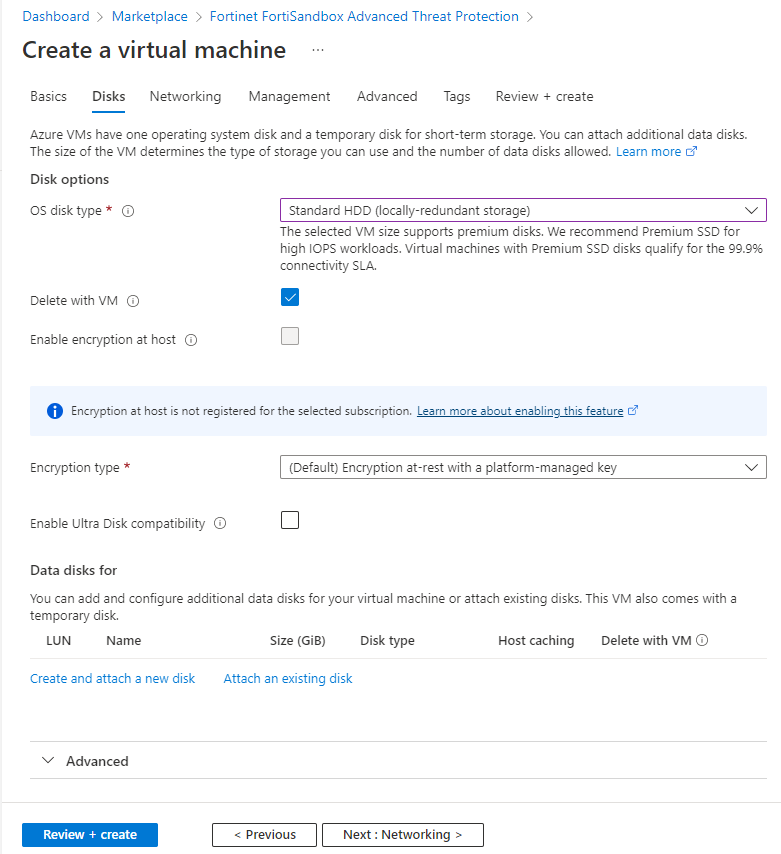Screen dimensions: 781x854
Task: Open the Encryption type dropdown
Action: [523, 467]
